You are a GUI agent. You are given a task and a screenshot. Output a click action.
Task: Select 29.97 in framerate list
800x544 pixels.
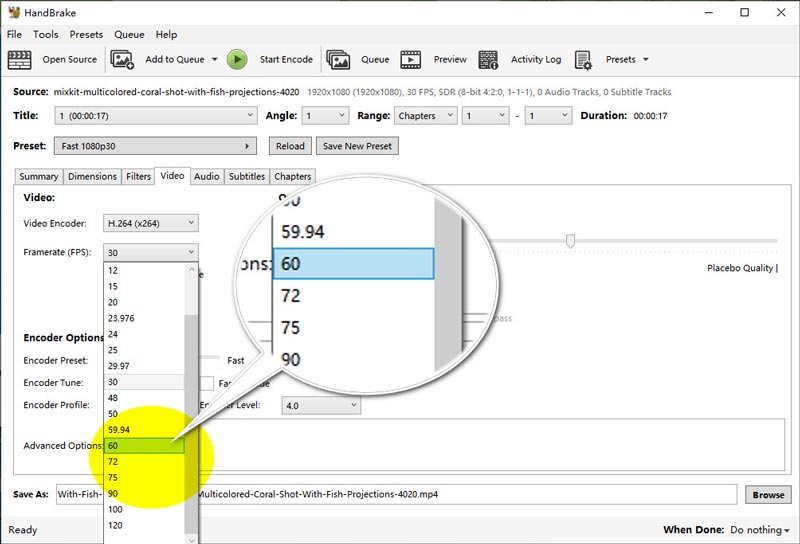click(x=144, y=366)
